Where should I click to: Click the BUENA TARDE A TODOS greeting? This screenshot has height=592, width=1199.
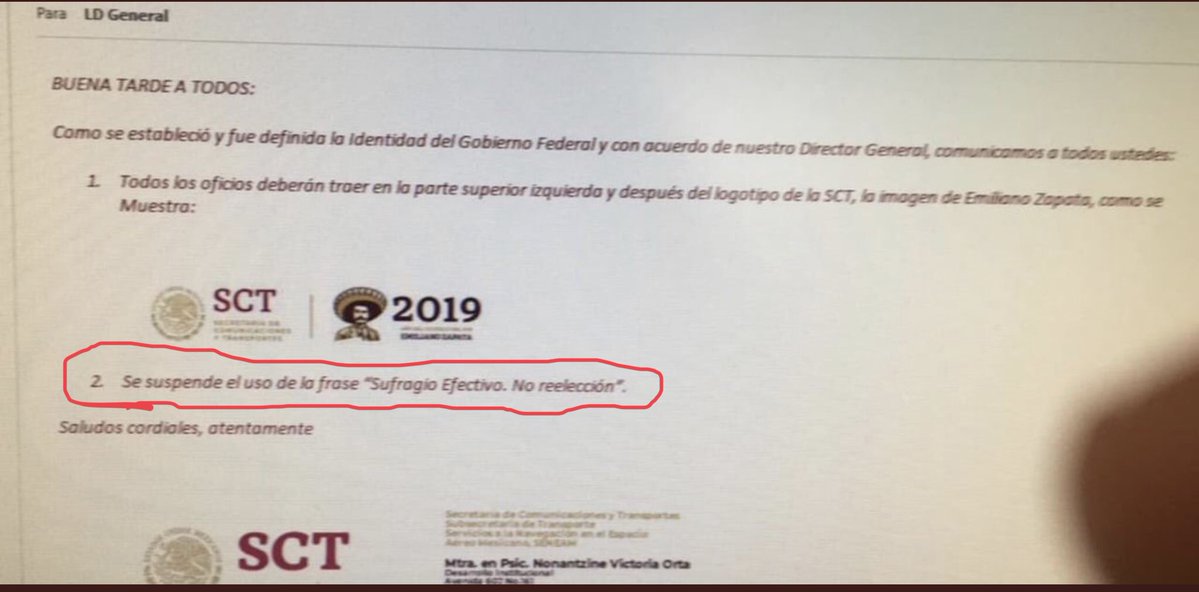point(153,86)
